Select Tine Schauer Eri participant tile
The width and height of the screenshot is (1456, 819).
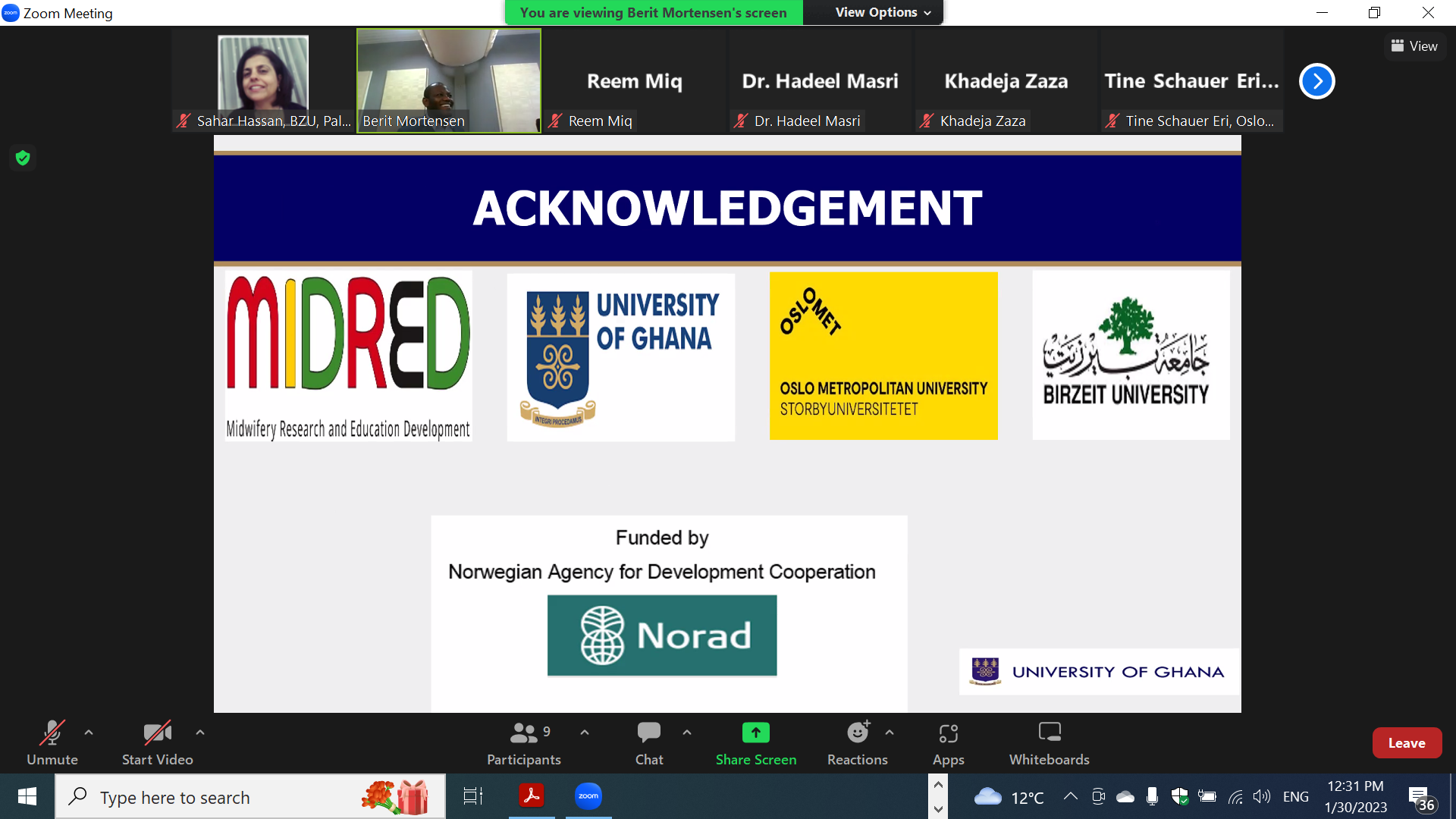tap(1192, 80)
